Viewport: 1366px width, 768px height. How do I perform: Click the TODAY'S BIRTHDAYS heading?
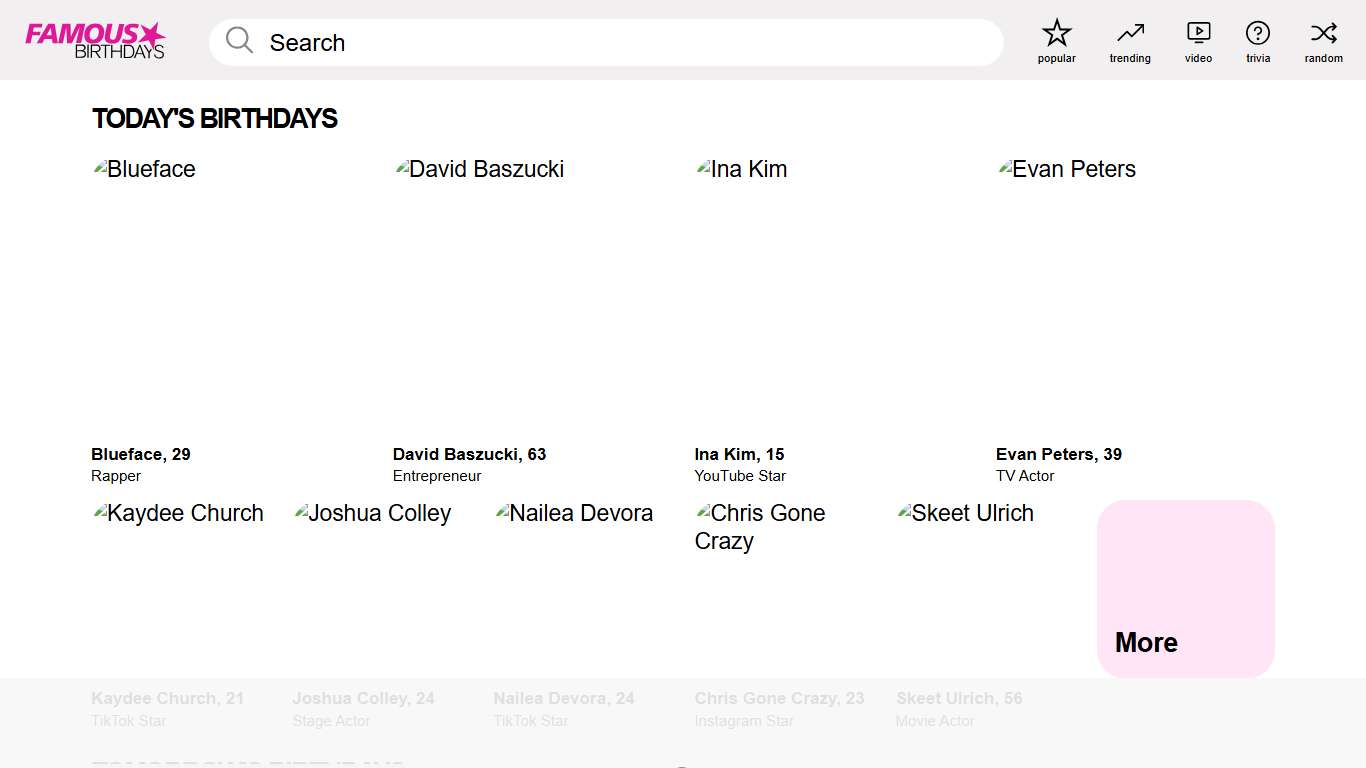click(215, 118)
